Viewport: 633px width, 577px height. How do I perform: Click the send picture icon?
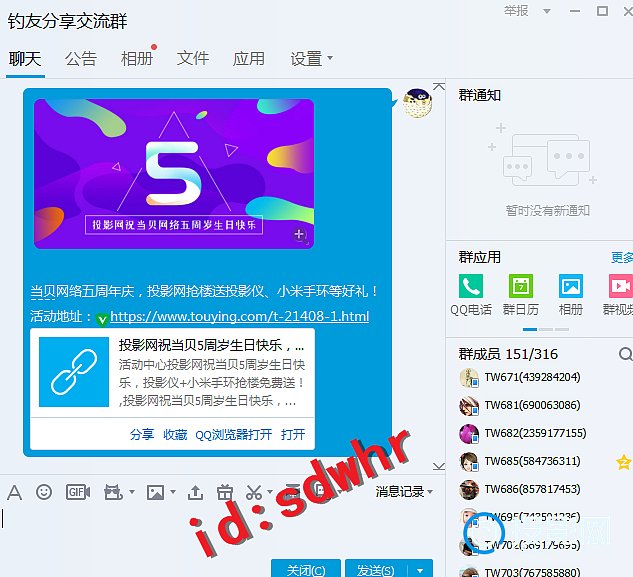coord(155,492)
